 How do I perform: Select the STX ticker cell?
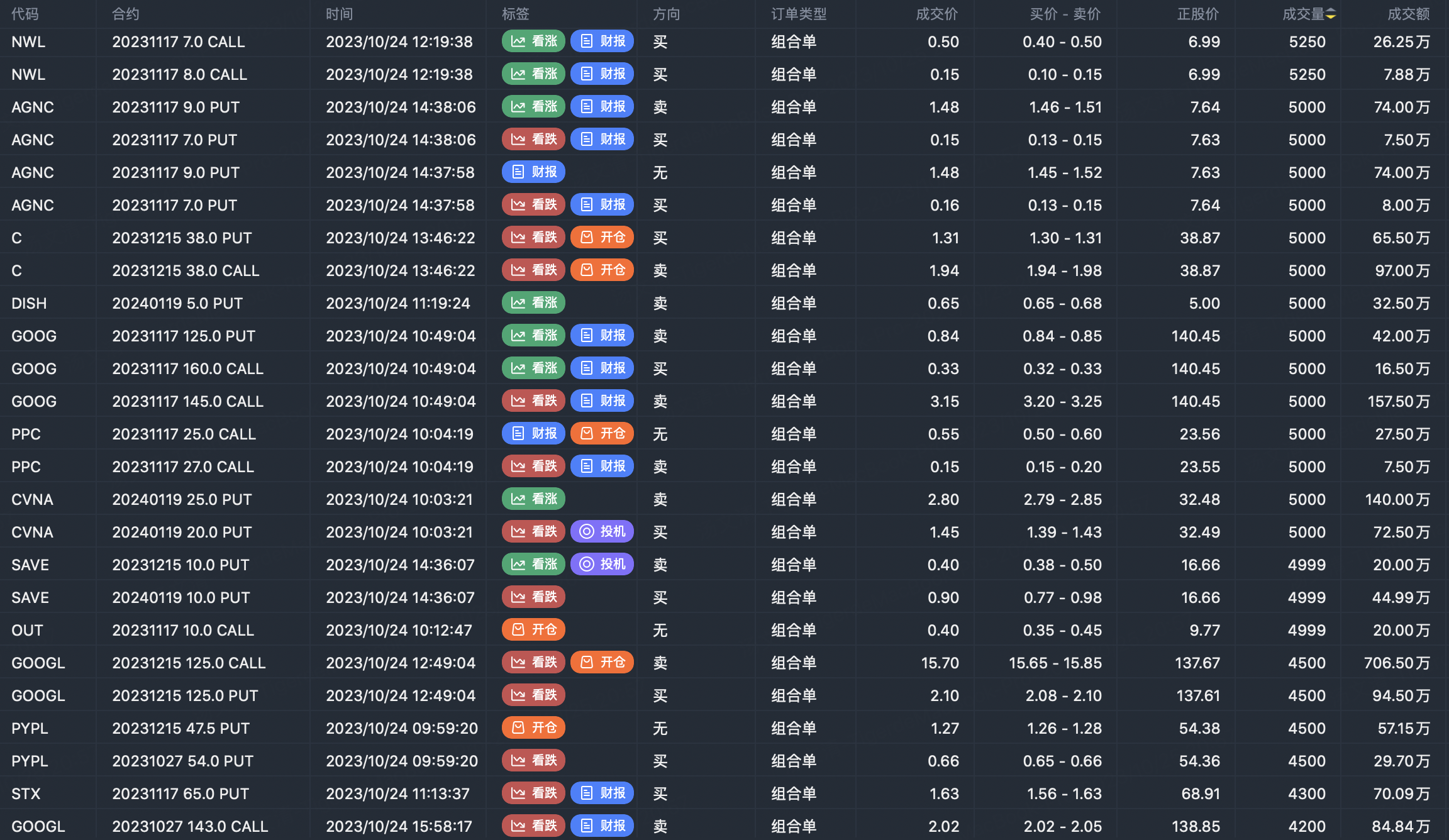26,794
